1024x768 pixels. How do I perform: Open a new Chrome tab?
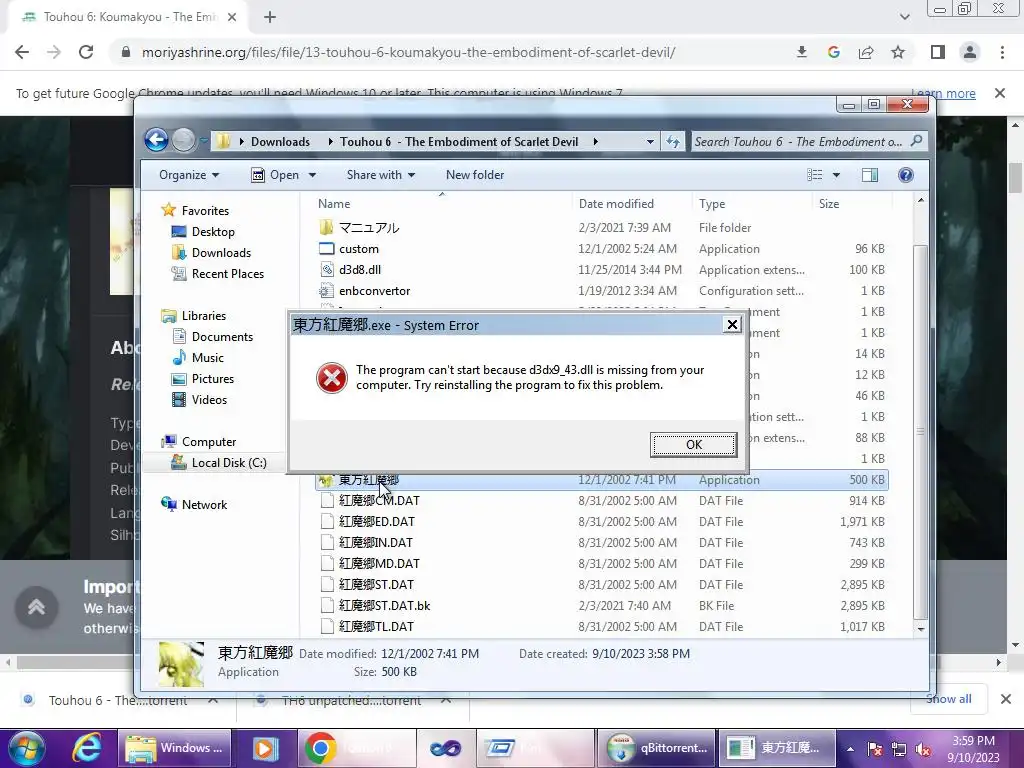click(270, 17)
